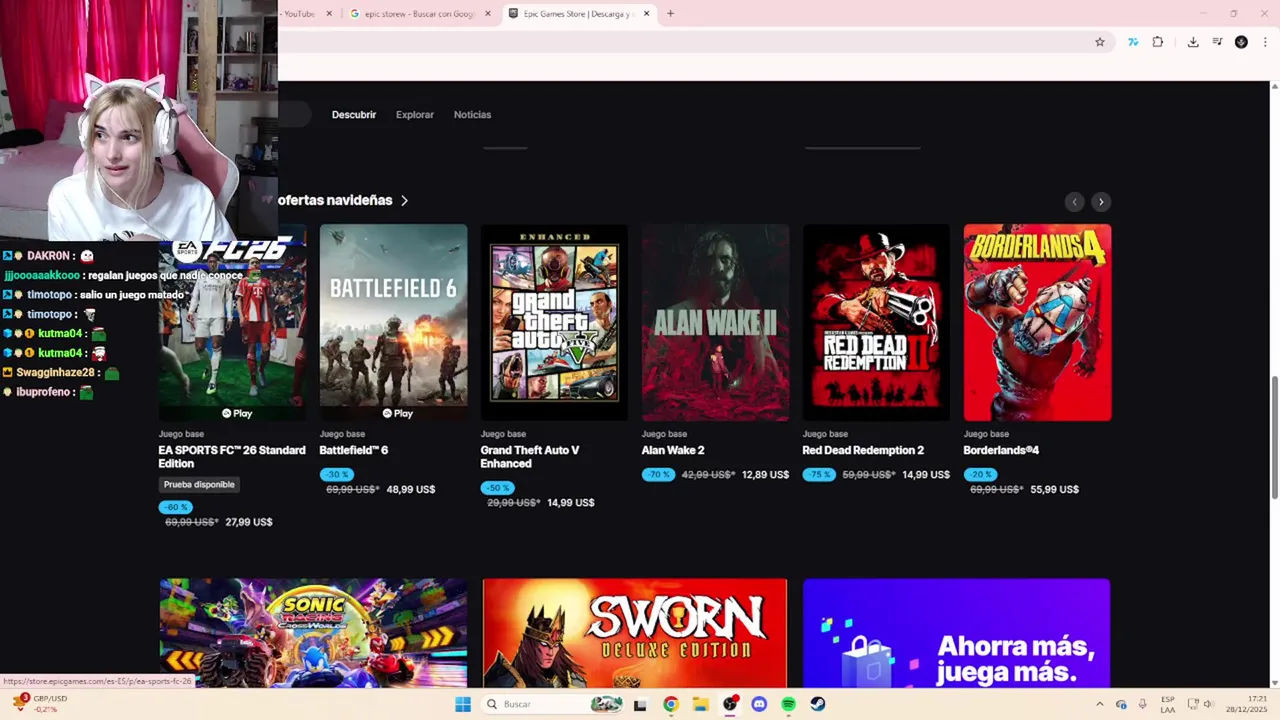This screenshot has width=1280, height=720.
Task: Click the -75 % discount badge for Red Dead Redemption 2
Action: (x=819, y=474)
